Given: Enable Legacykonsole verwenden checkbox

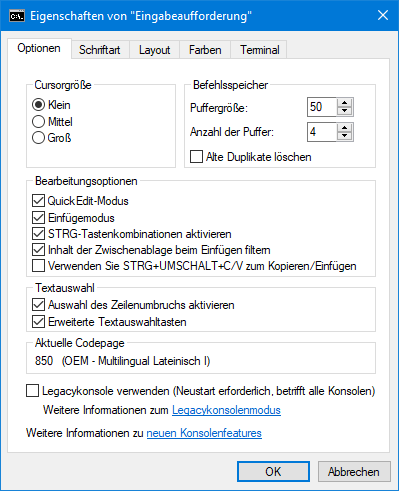Looking at the screenshot, I should click(32, 391).
